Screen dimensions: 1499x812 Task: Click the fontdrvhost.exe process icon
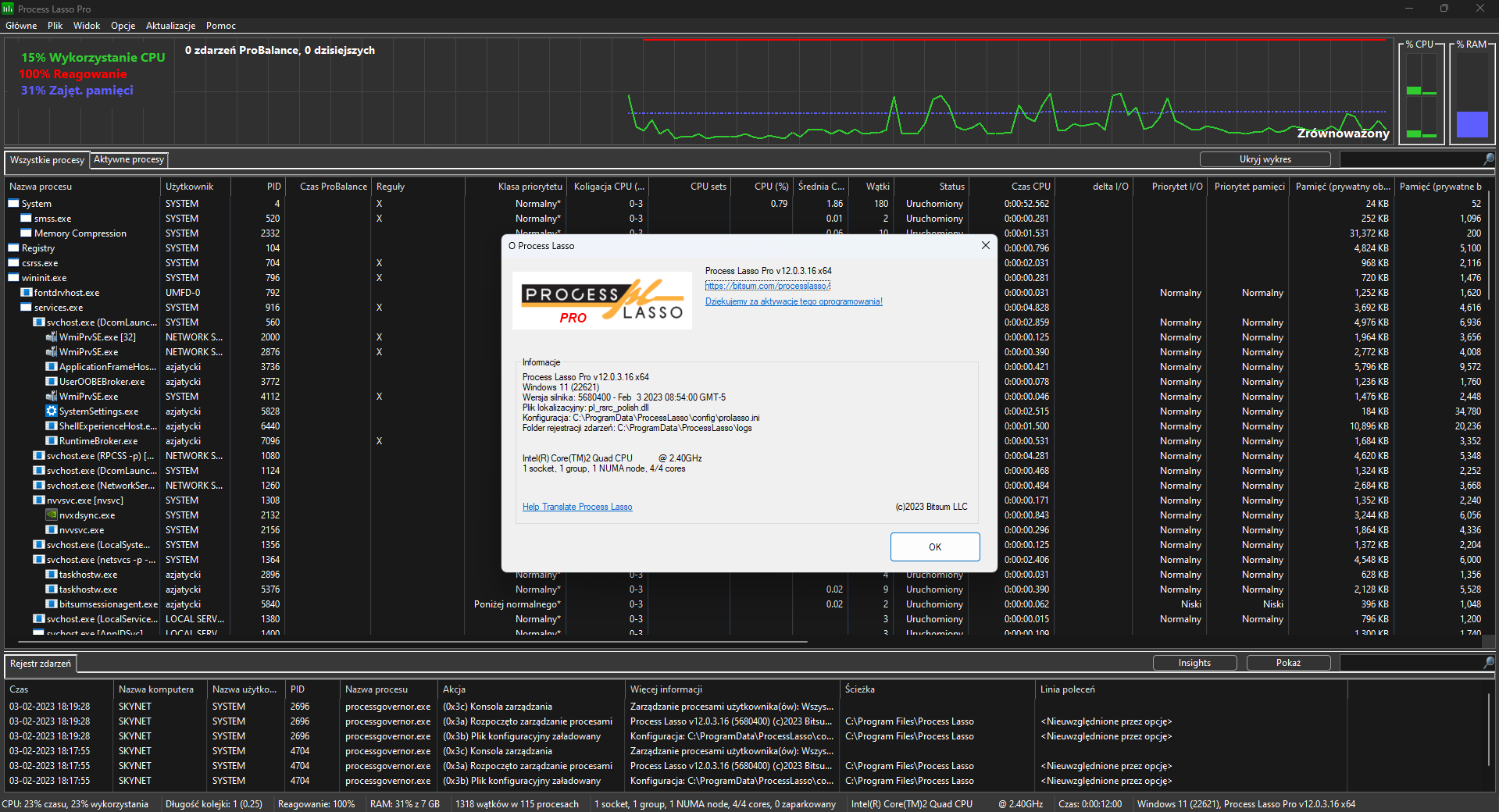26,293
